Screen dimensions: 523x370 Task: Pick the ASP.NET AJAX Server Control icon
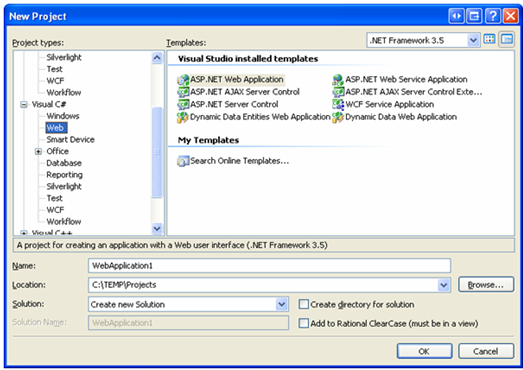click(183, 92)
